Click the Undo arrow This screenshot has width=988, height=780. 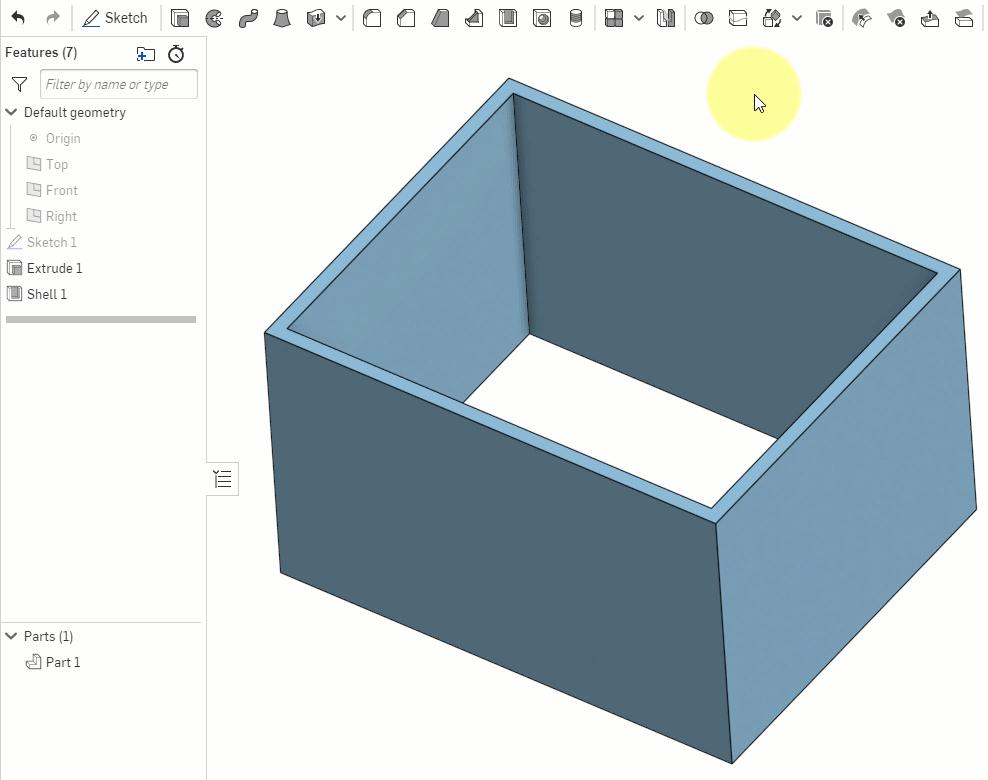click(18, 18)
